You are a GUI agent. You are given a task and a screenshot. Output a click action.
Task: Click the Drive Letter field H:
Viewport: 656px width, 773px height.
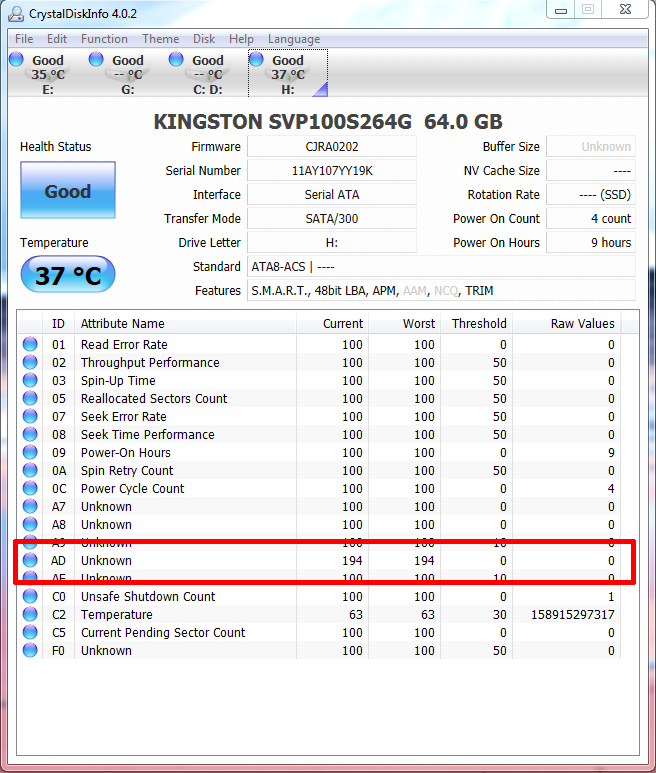pyautogui.click(x=332, y=243)
